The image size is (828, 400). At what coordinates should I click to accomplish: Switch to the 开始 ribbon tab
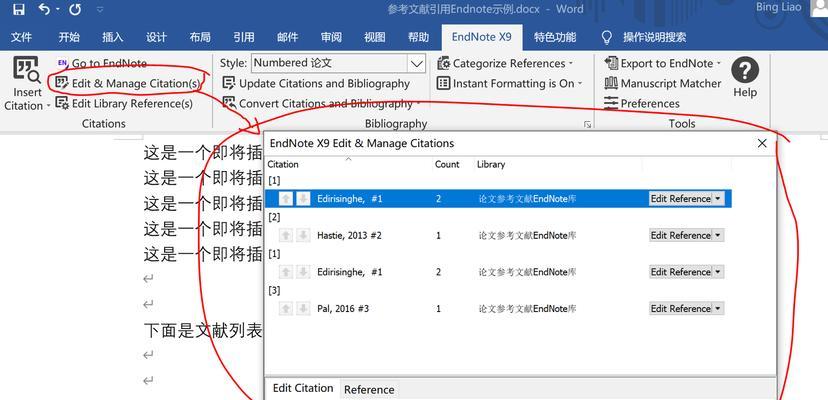69,37
